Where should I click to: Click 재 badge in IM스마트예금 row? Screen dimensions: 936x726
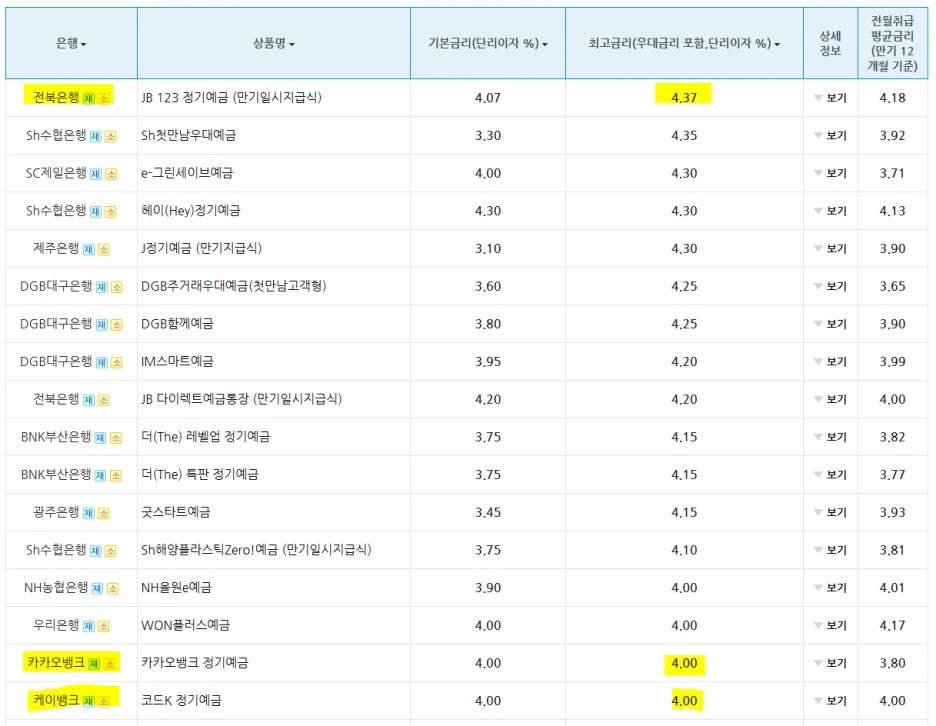[x=102, y=362]
